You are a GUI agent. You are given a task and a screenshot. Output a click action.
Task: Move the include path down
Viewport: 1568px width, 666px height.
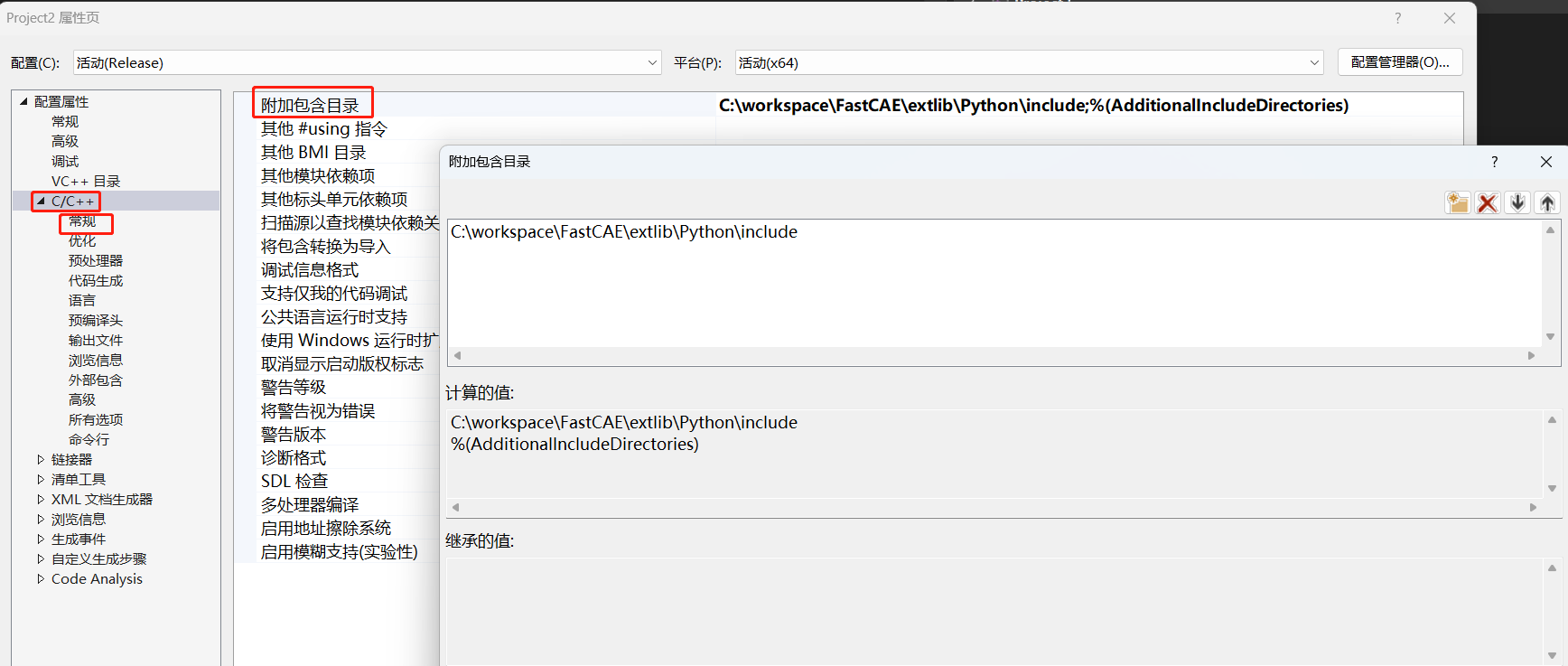coord(1517,202)
